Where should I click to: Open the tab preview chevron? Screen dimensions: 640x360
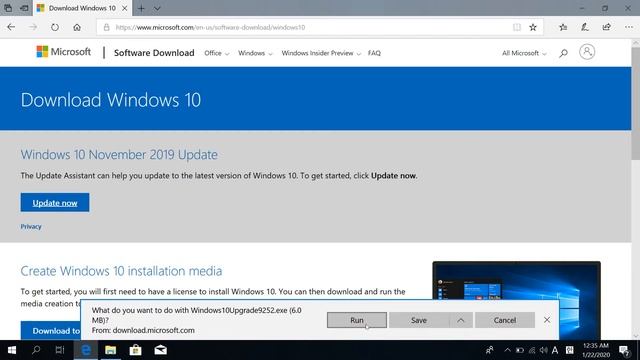[x=157, y=8]
